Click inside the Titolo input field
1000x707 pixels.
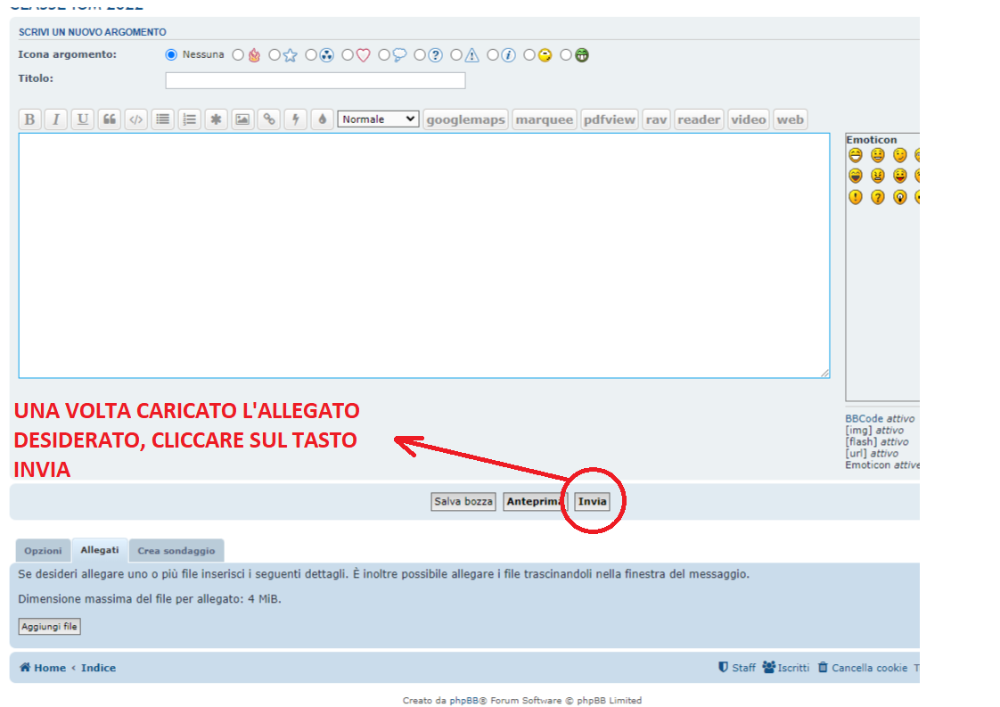[x=315, y=80]
